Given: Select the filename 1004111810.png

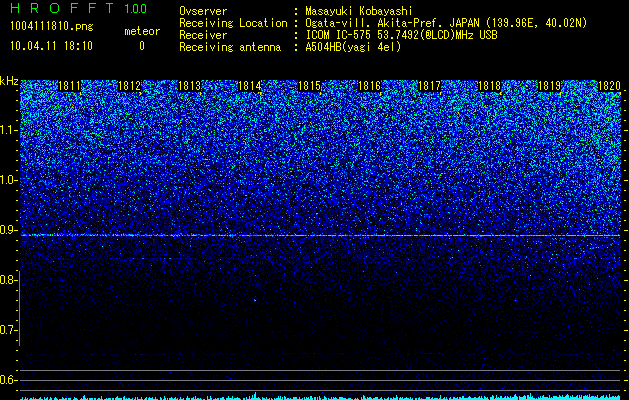Looking at the screenshot, I should tap(52, 27).
